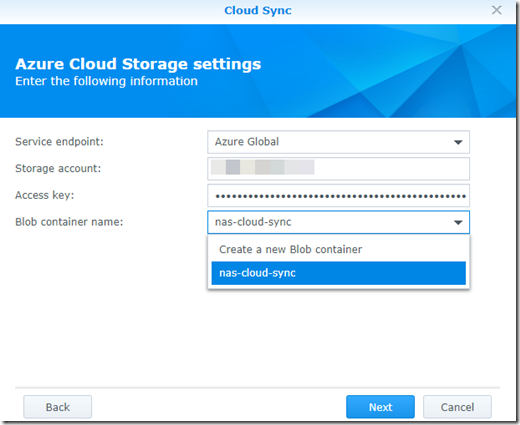Viewport: 520px width, 425px height.
Task: Choose 'Create a new Blob container' option
Action: point(338,250)
